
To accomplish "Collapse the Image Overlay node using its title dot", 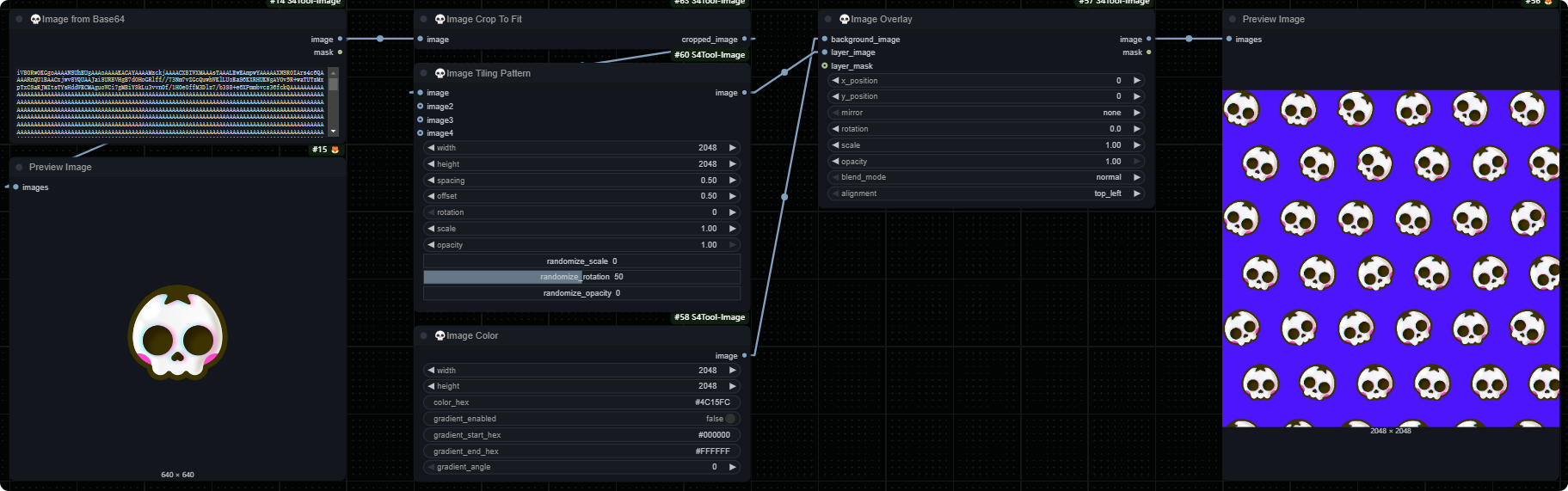I will (x=828, y=19).
